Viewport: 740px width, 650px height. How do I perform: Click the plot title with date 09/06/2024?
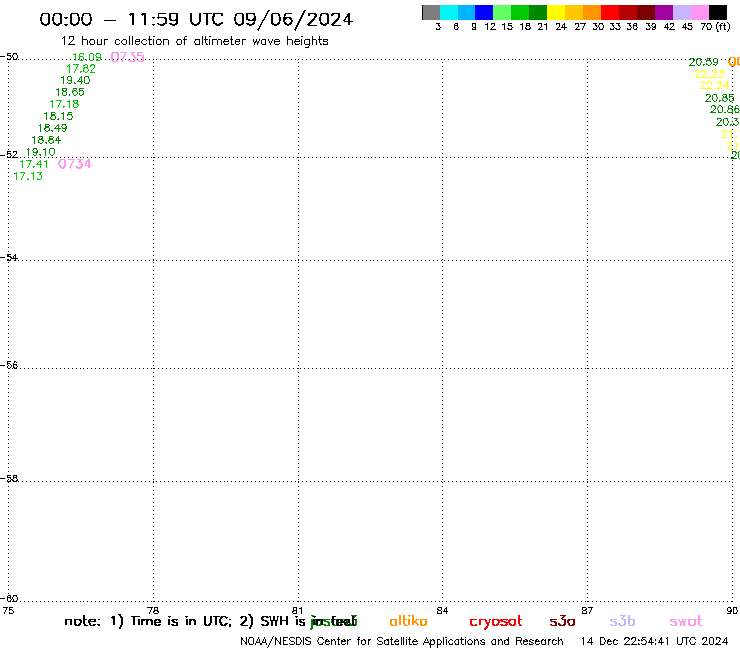pyautogui.click(x=196, y=19)
